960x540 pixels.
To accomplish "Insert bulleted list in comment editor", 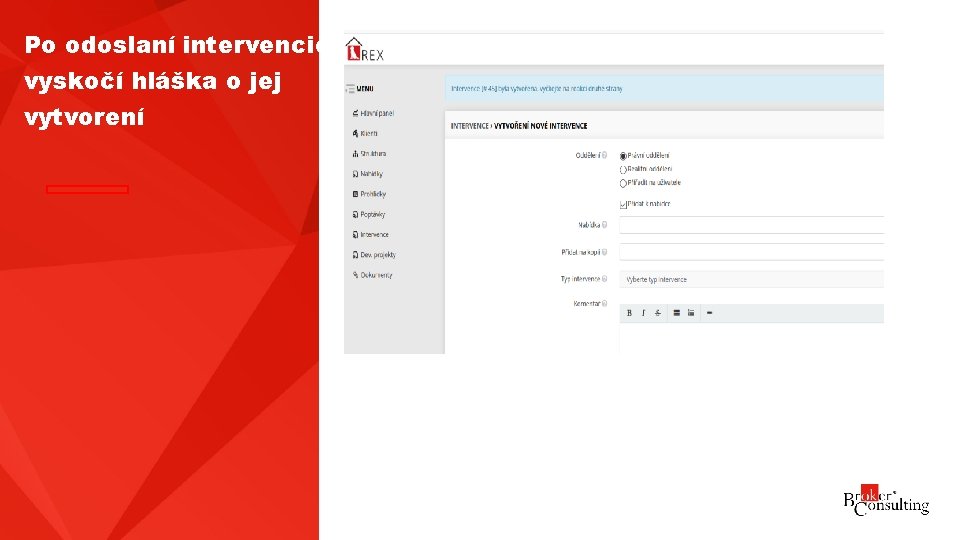I will click(677, 313).
